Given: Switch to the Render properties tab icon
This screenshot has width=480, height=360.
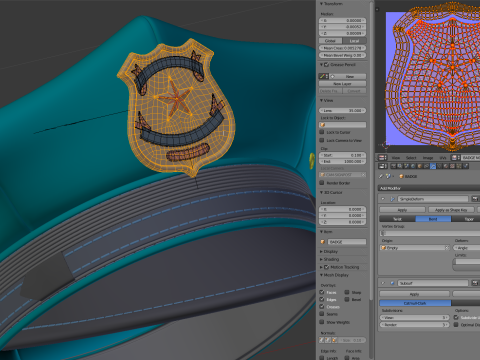Looking at the screenshot, I should click(x=394, y=166).
